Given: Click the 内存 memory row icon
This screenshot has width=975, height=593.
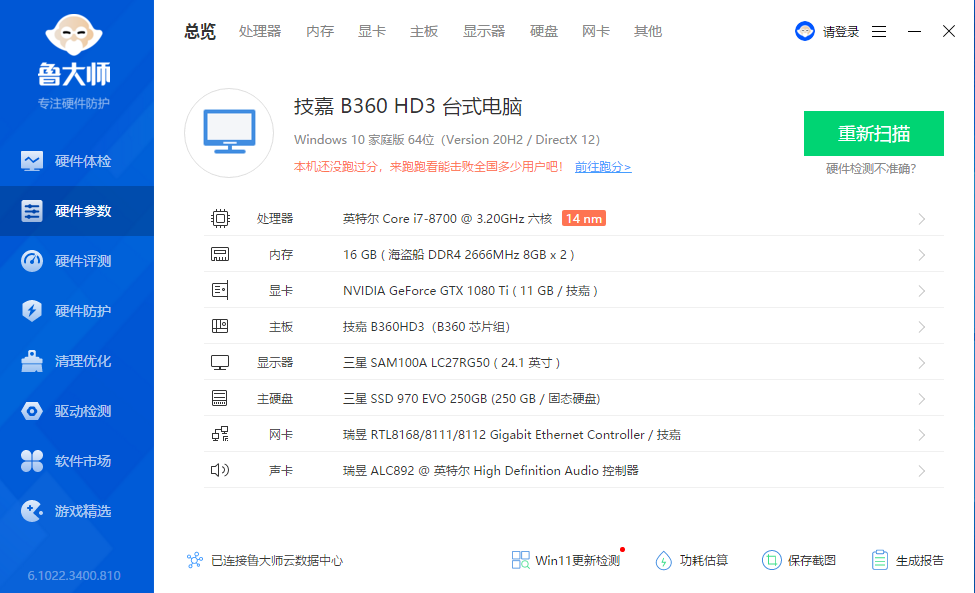Looking at the screenshot, I should point(220,254).
